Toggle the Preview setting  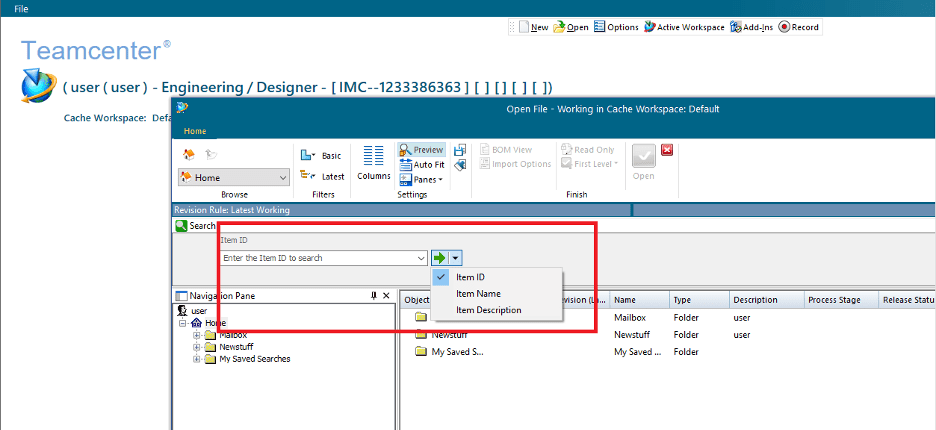point(421,150)
